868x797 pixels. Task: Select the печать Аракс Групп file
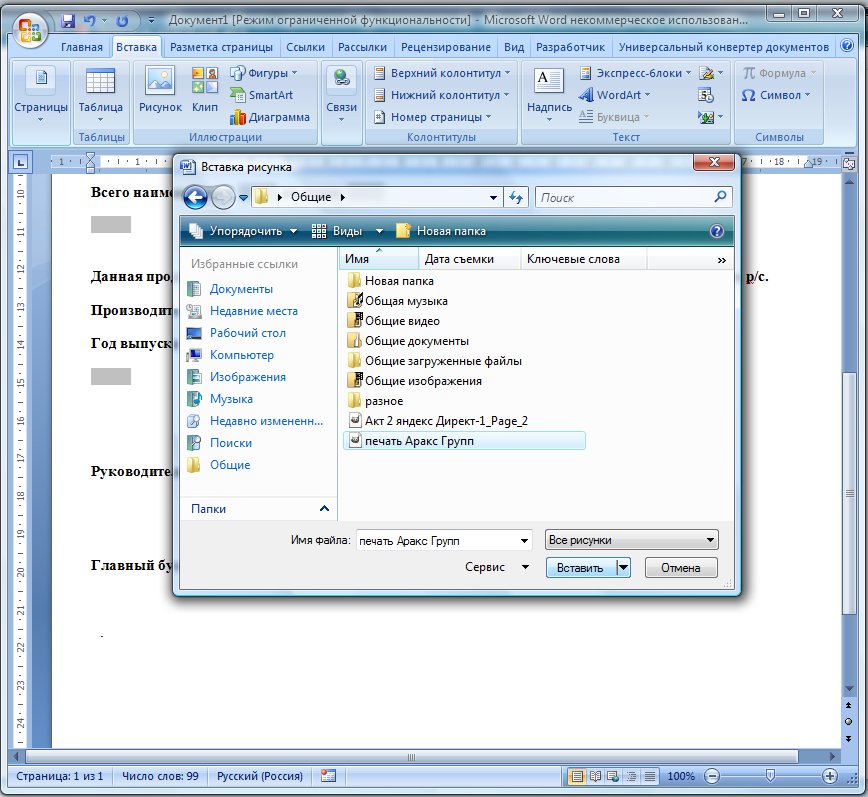point(419,441)
